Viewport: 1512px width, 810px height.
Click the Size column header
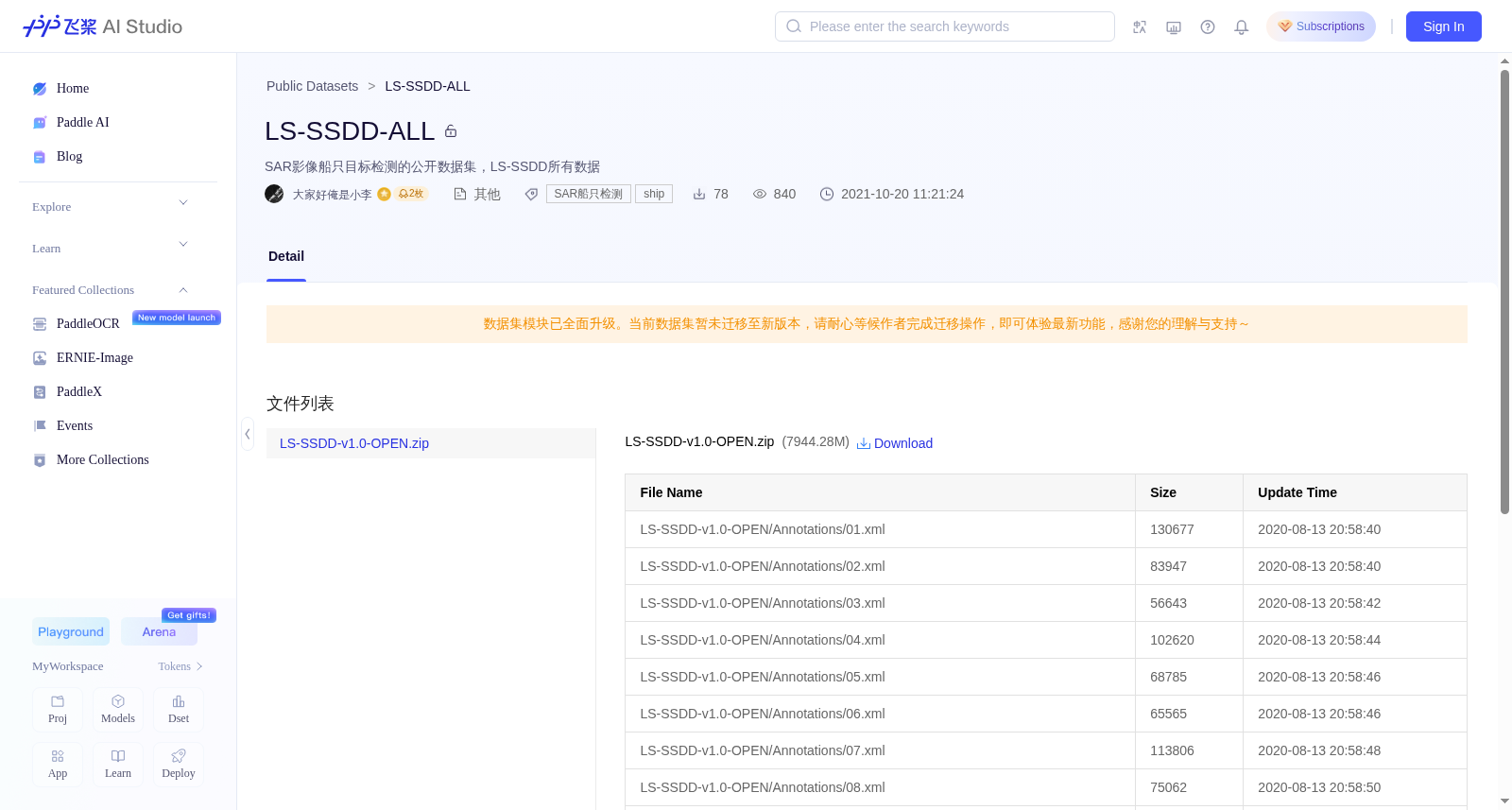[1189, 492]
